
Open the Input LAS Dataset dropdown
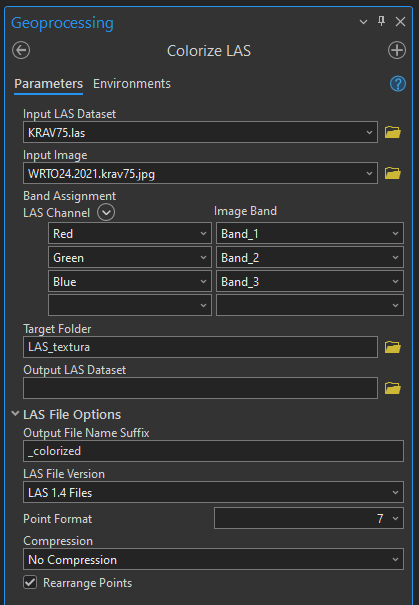pos(200,132)
